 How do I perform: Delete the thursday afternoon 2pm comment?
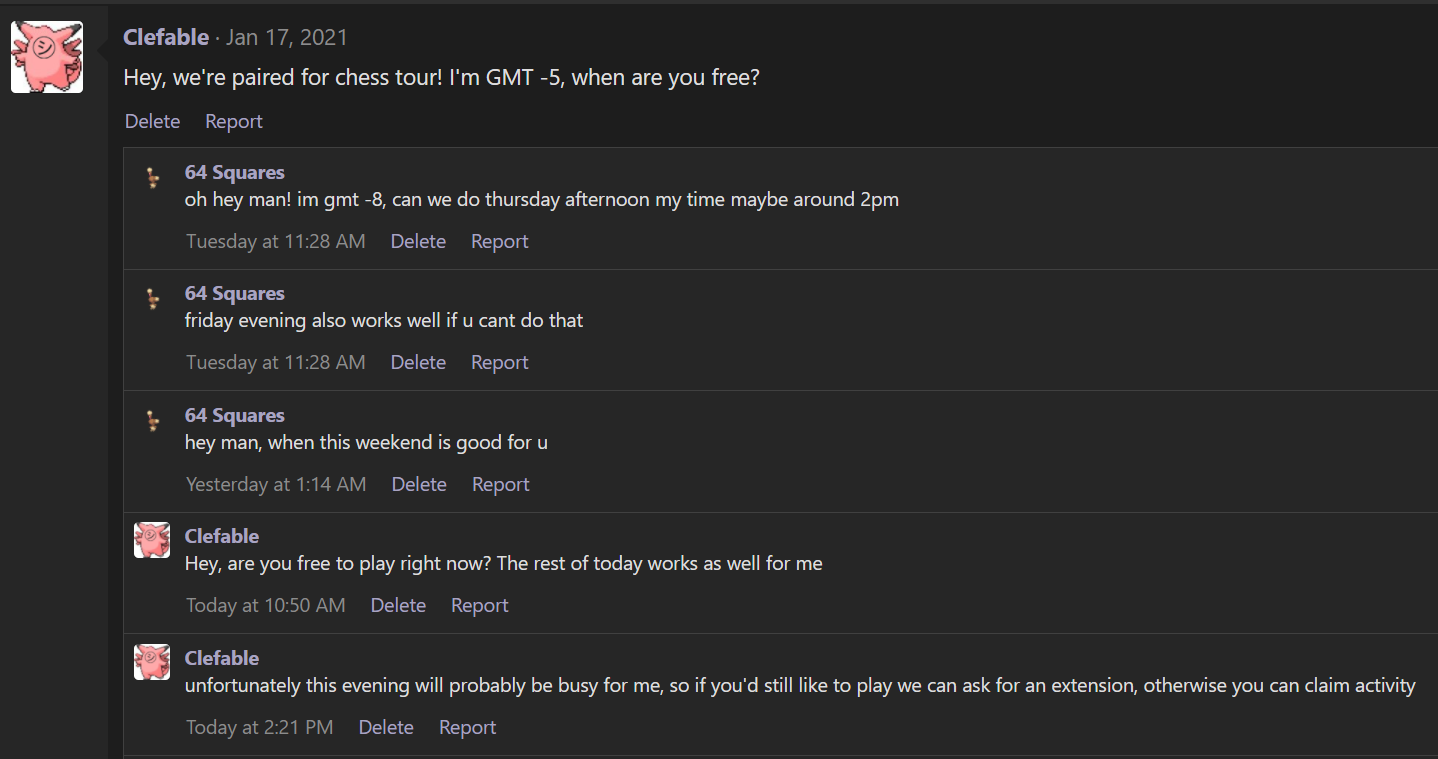pyautogui.click(x=418, y=241)
